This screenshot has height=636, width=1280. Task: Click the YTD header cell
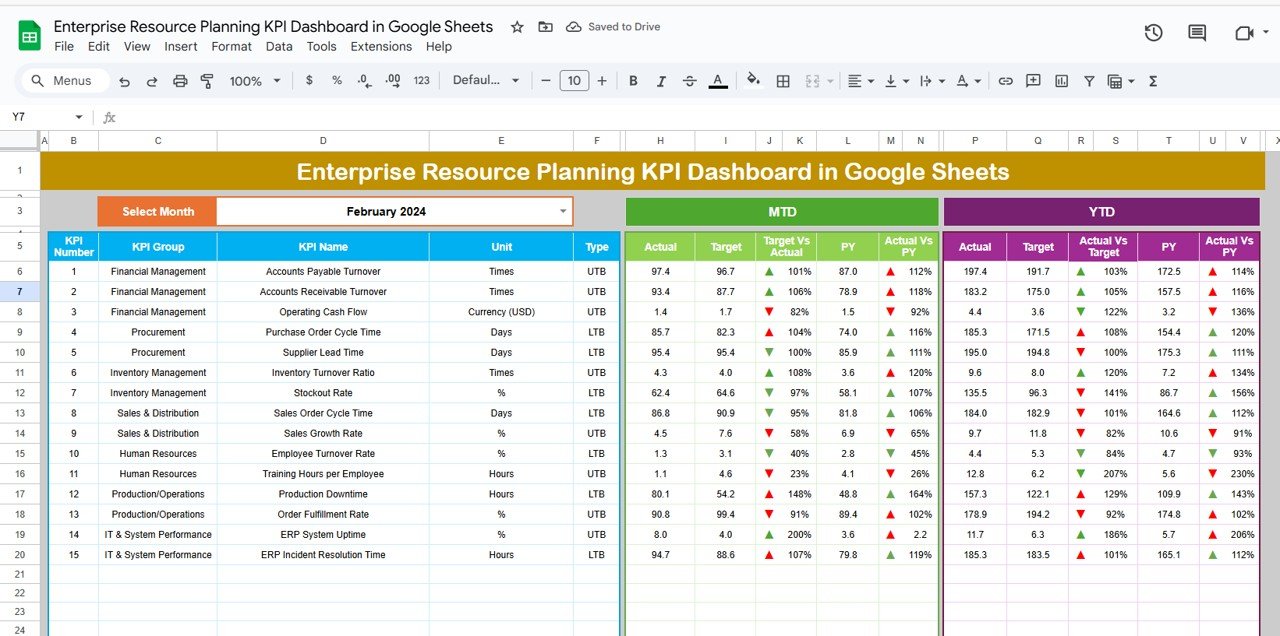point(1101,211)
